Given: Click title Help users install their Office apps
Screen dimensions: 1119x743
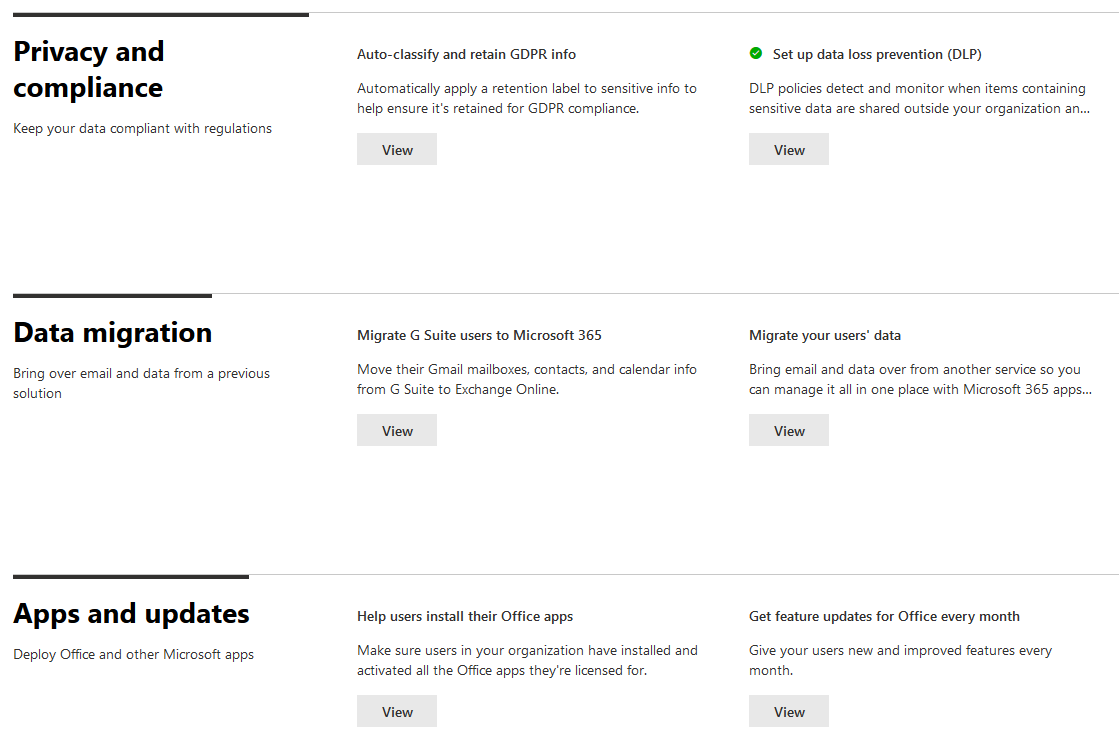Looking at the screenshot, I should tap(465, 617).
